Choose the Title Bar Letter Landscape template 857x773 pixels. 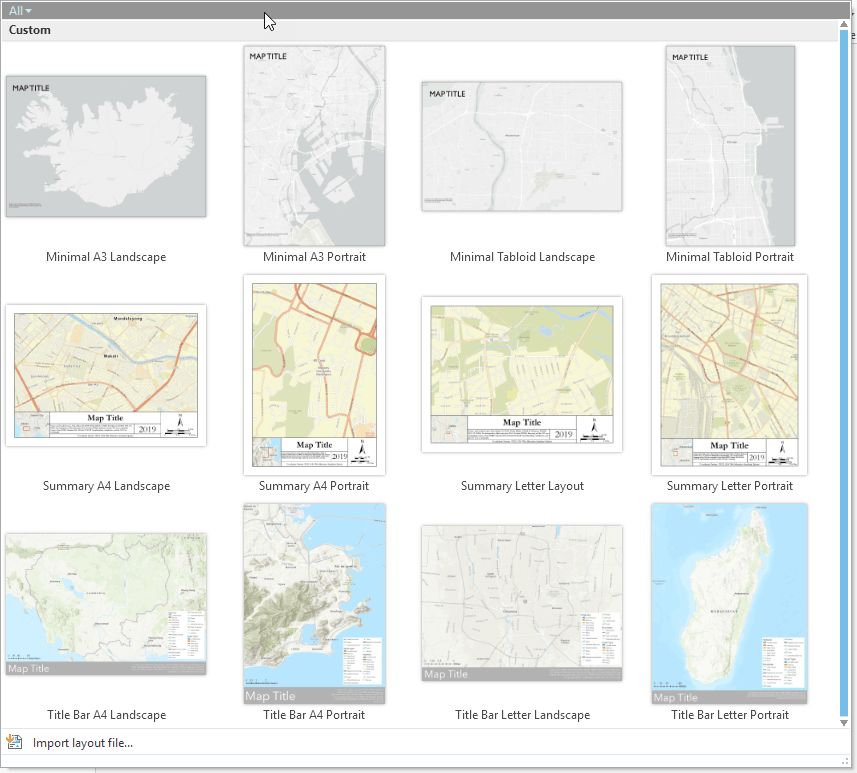[521, 603]
